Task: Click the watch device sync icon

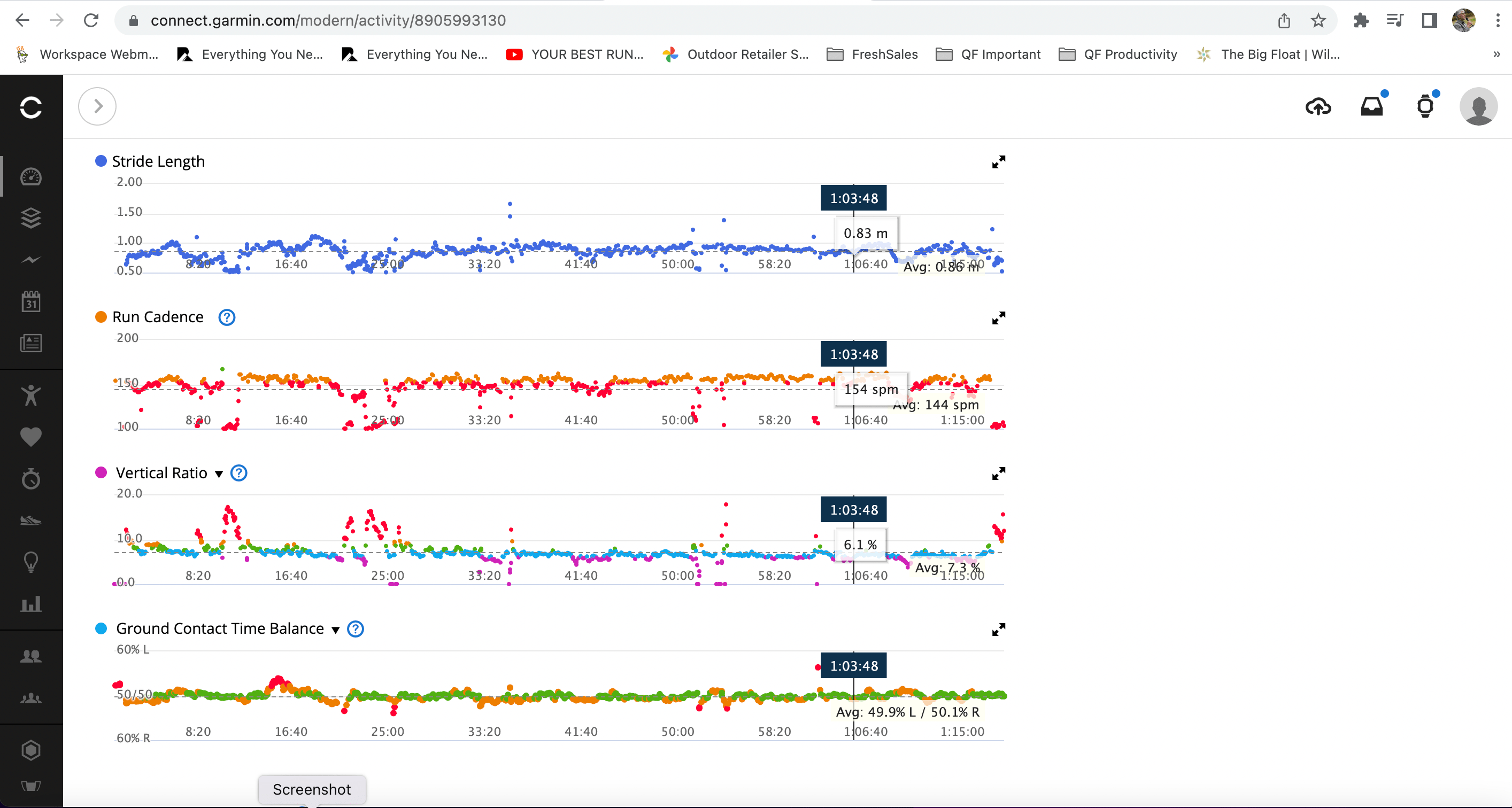Action: click(1425, 107)
